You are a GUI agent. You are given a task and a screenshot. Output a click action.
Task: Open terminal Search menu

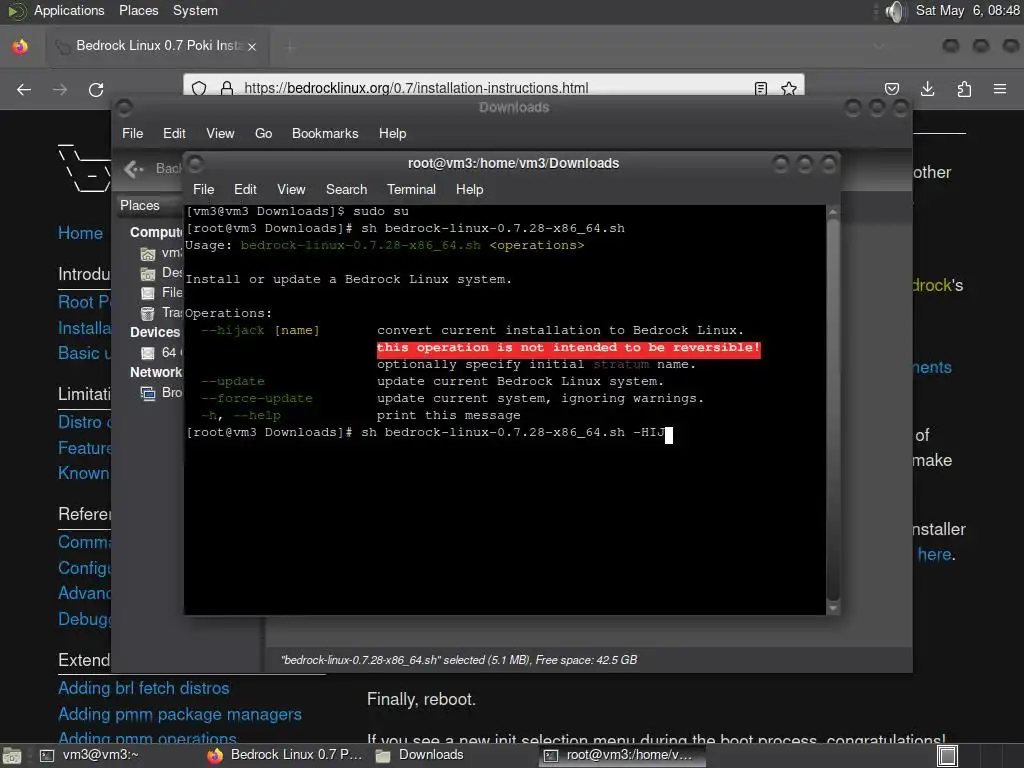point(346,189)
